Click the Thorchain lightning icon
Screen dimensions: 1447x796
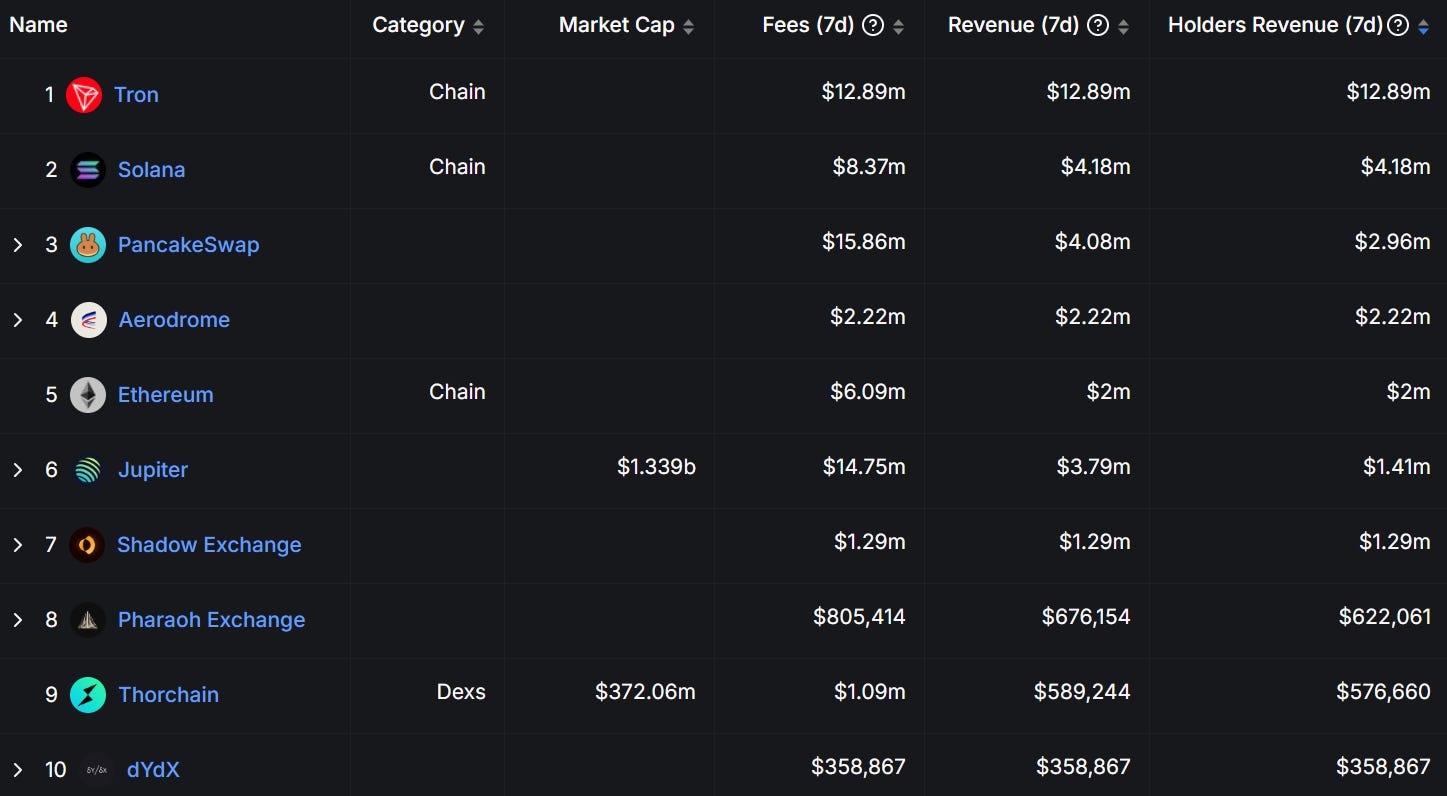click(x=88, y=695)
